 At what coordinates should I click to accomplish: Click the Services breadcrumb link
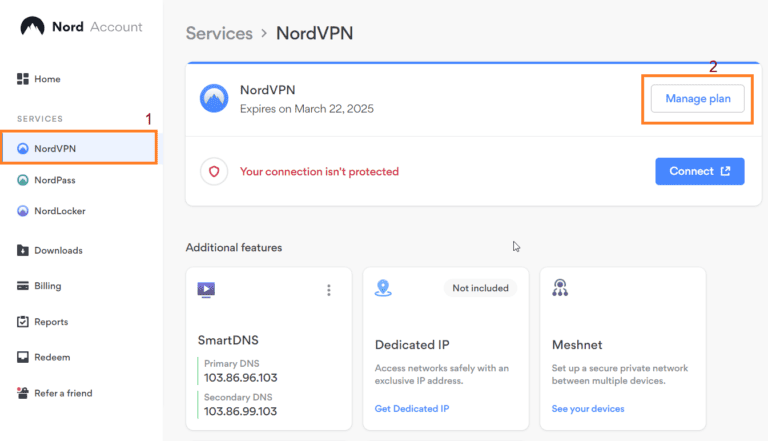[x=219, y=33]
